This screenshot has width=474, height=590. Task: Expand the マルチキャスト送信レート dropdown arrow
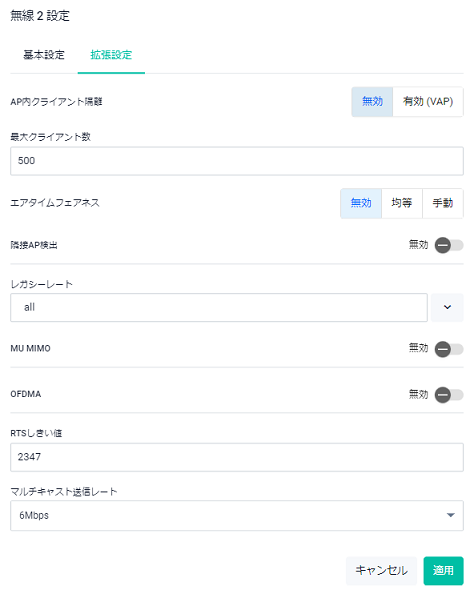tap(451, 515)
